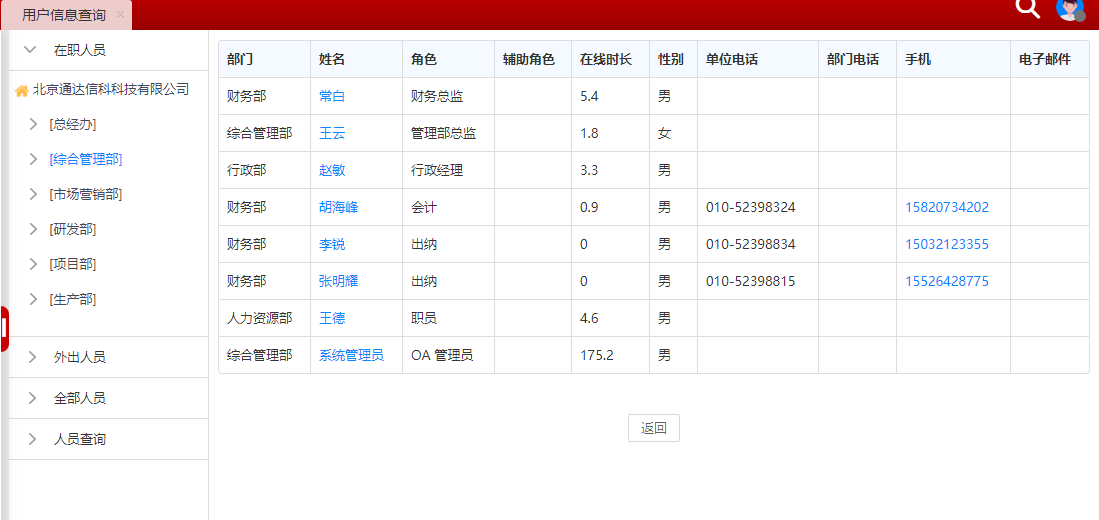Open user profile link 赵敏
This screenshot has width=1099, height=520.
coord(332,170)
